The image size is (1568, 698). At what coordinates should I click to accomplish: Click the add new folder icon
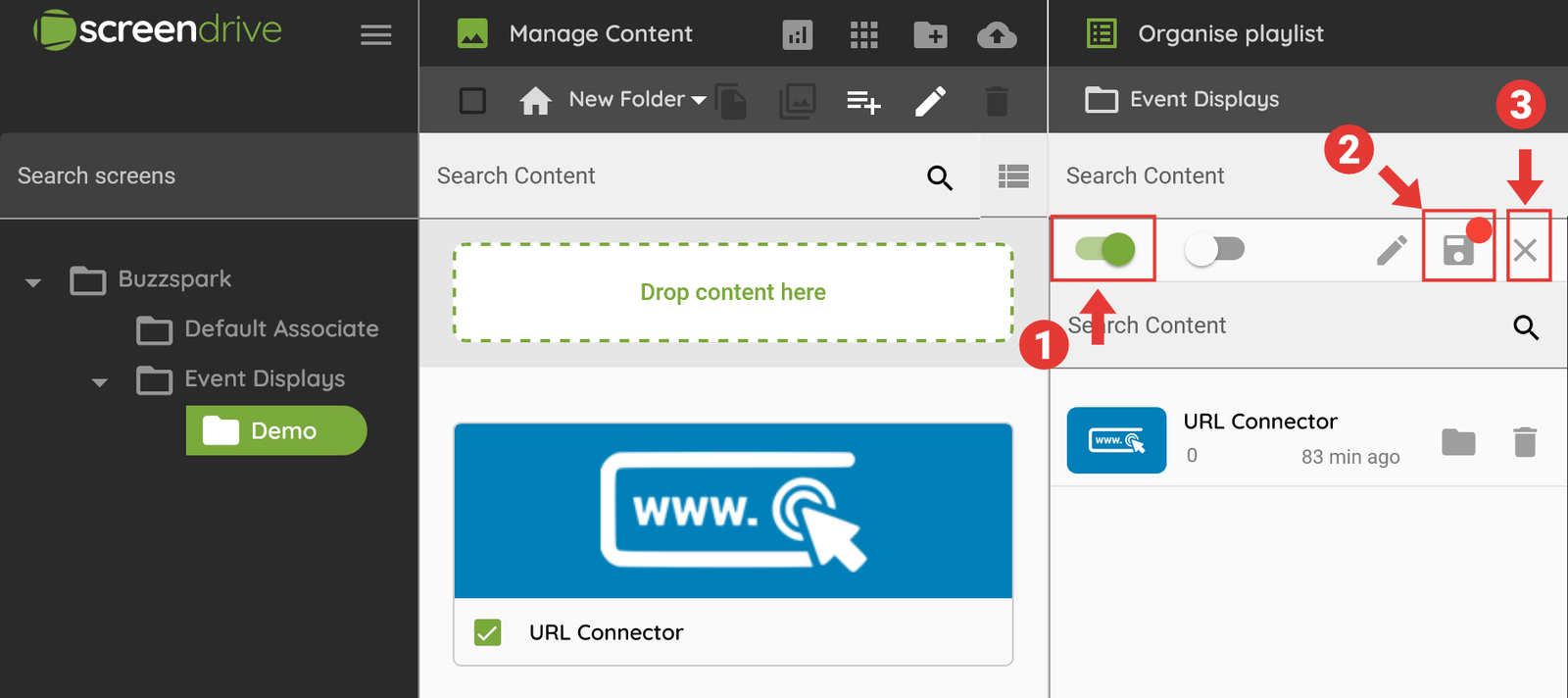click(929, 35)
